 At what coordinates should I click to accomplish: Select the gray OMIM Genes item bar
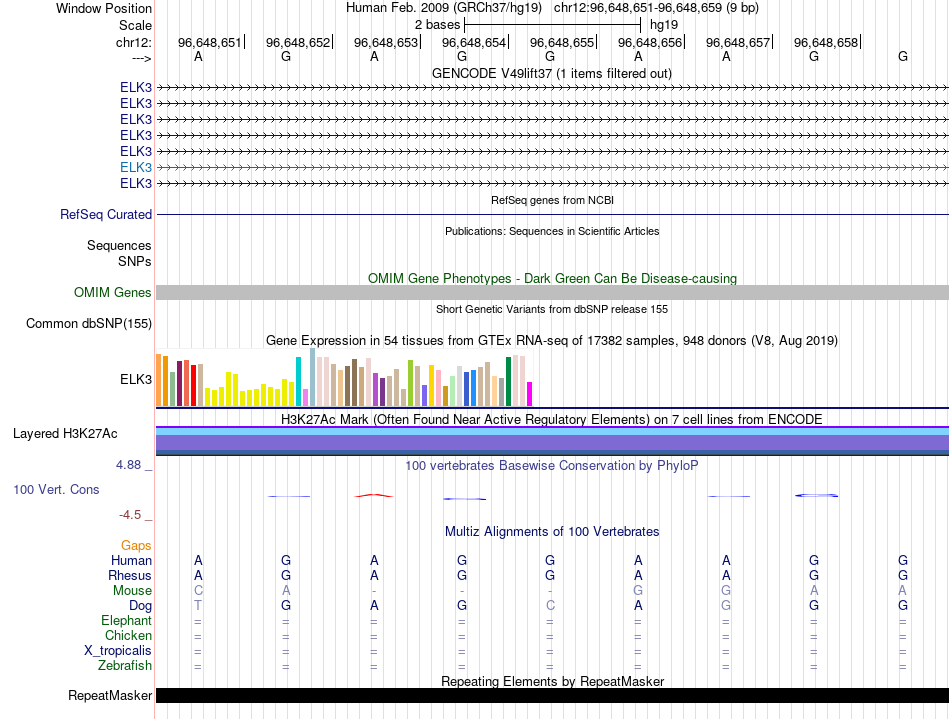click(551, 292)
